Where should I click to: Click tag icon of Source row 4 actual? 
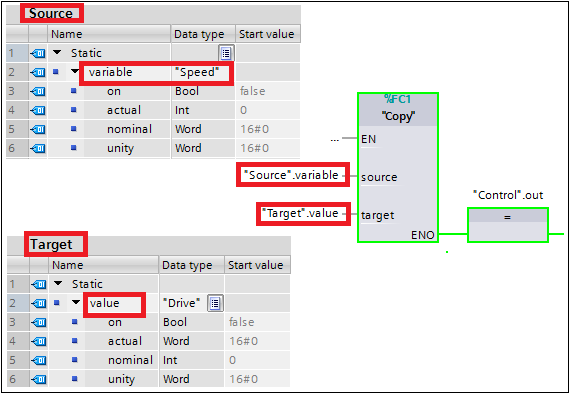click(x=38, y=110)
